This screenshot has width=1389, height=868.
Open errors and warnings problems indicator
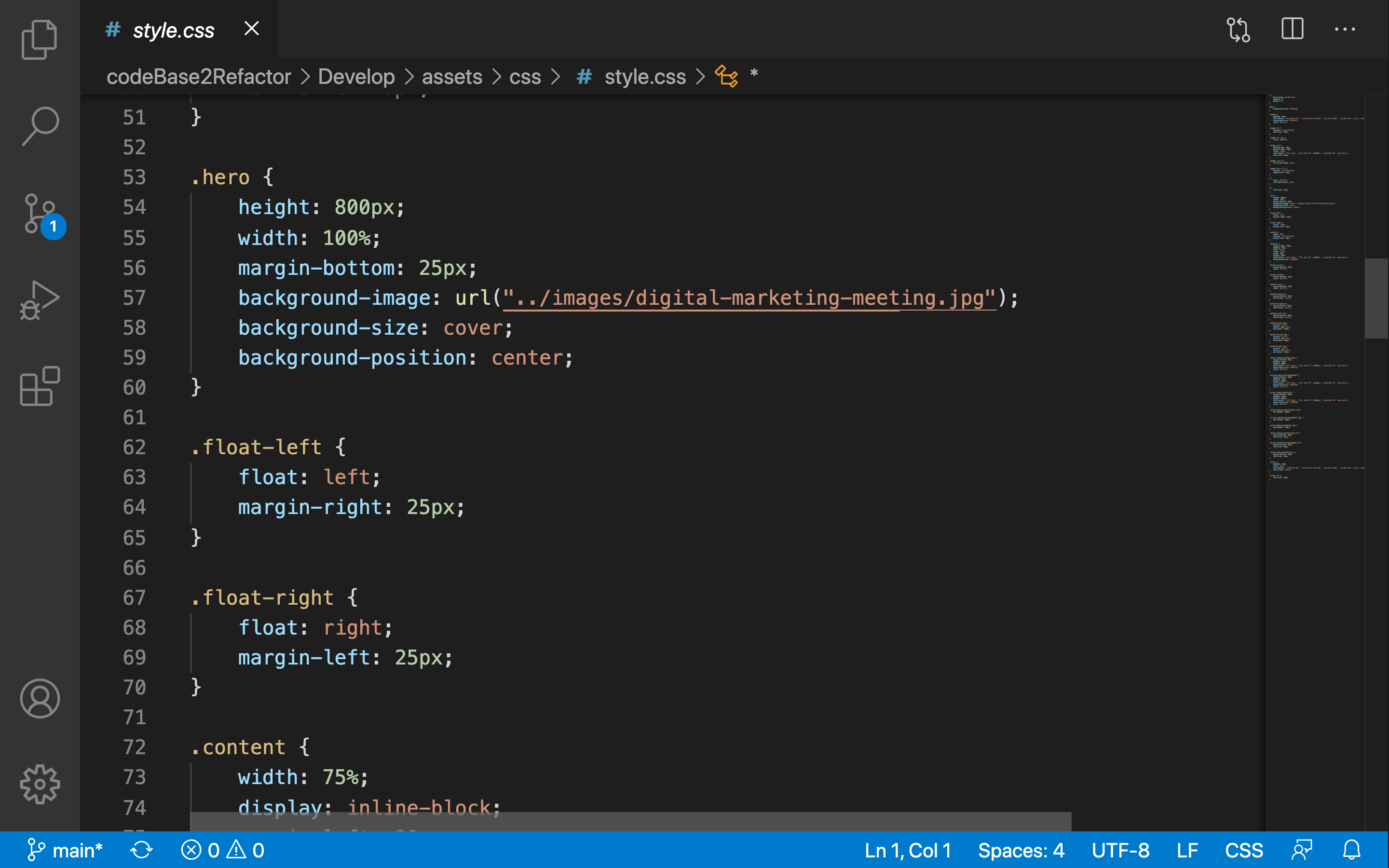[x=223, y=850]
